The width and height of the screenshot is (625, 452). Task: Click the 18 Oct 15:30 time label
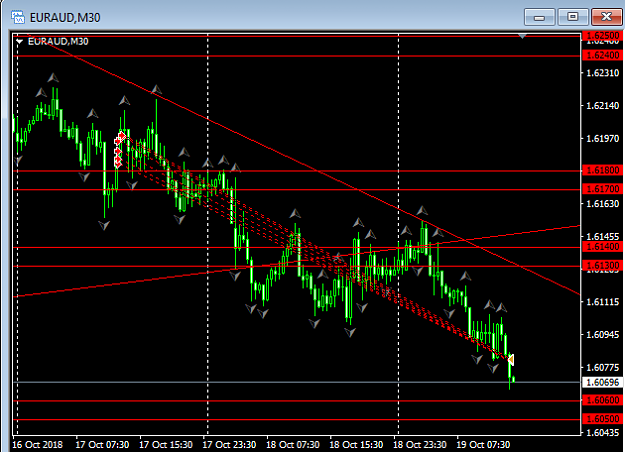pos(356,444)
